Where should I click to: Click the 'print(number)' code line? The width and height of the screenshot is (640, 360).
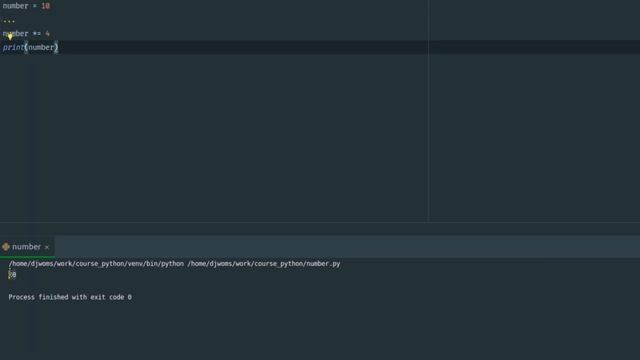31,47
